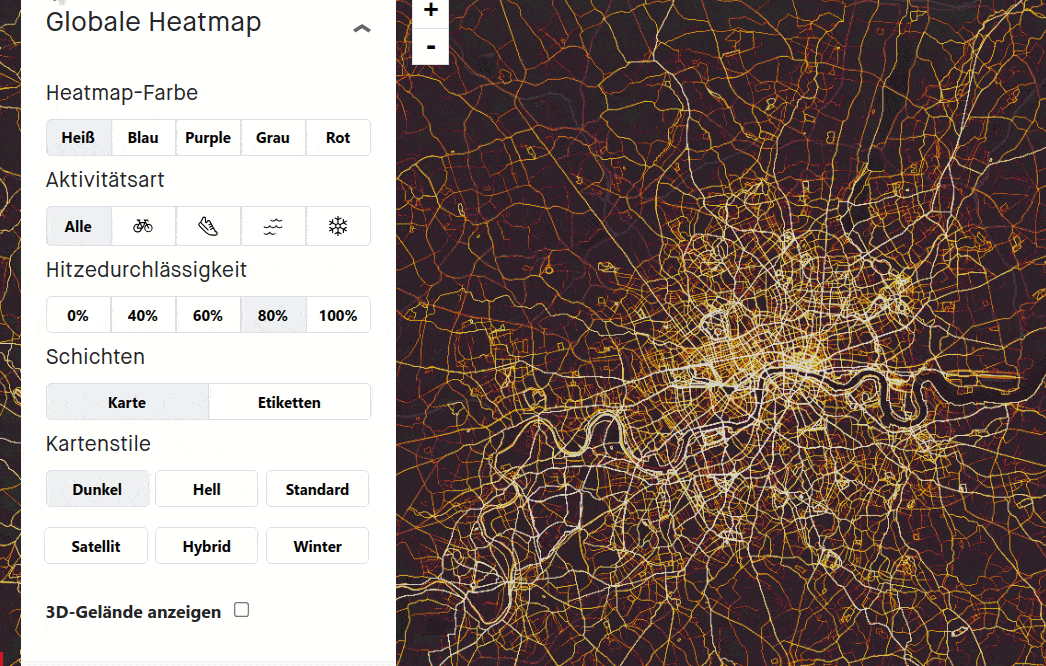1046x666 pixels.
Task: Apply the Standard map style
Action: coord(318,489)
